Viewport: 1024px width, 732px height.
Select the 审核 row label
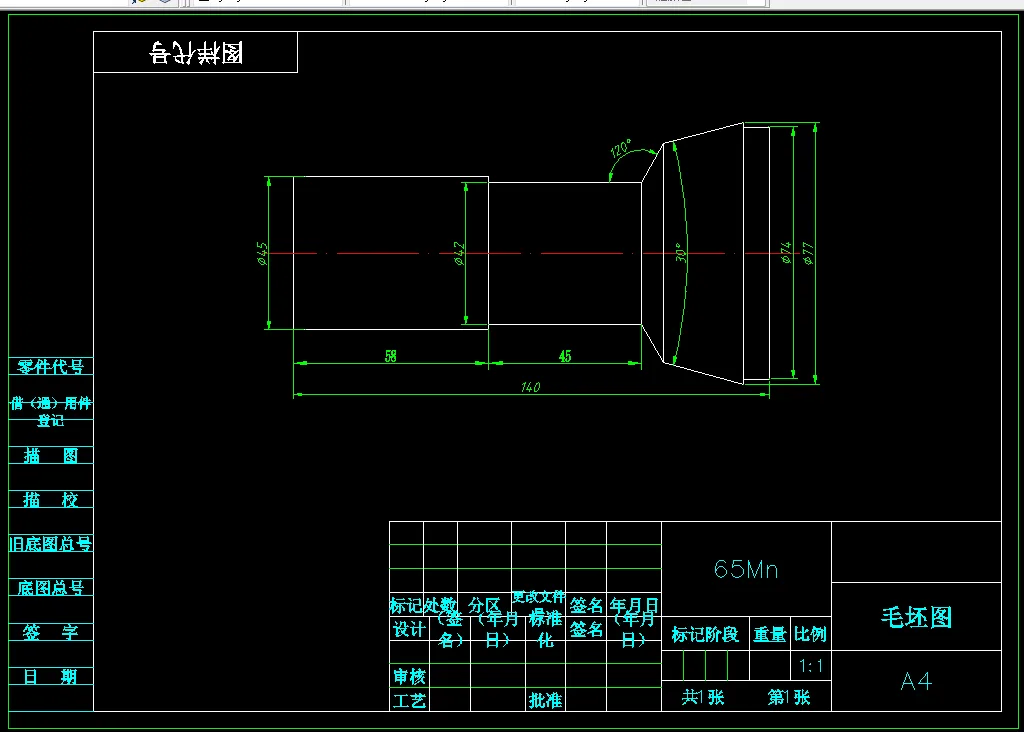(x=409, y=676)
